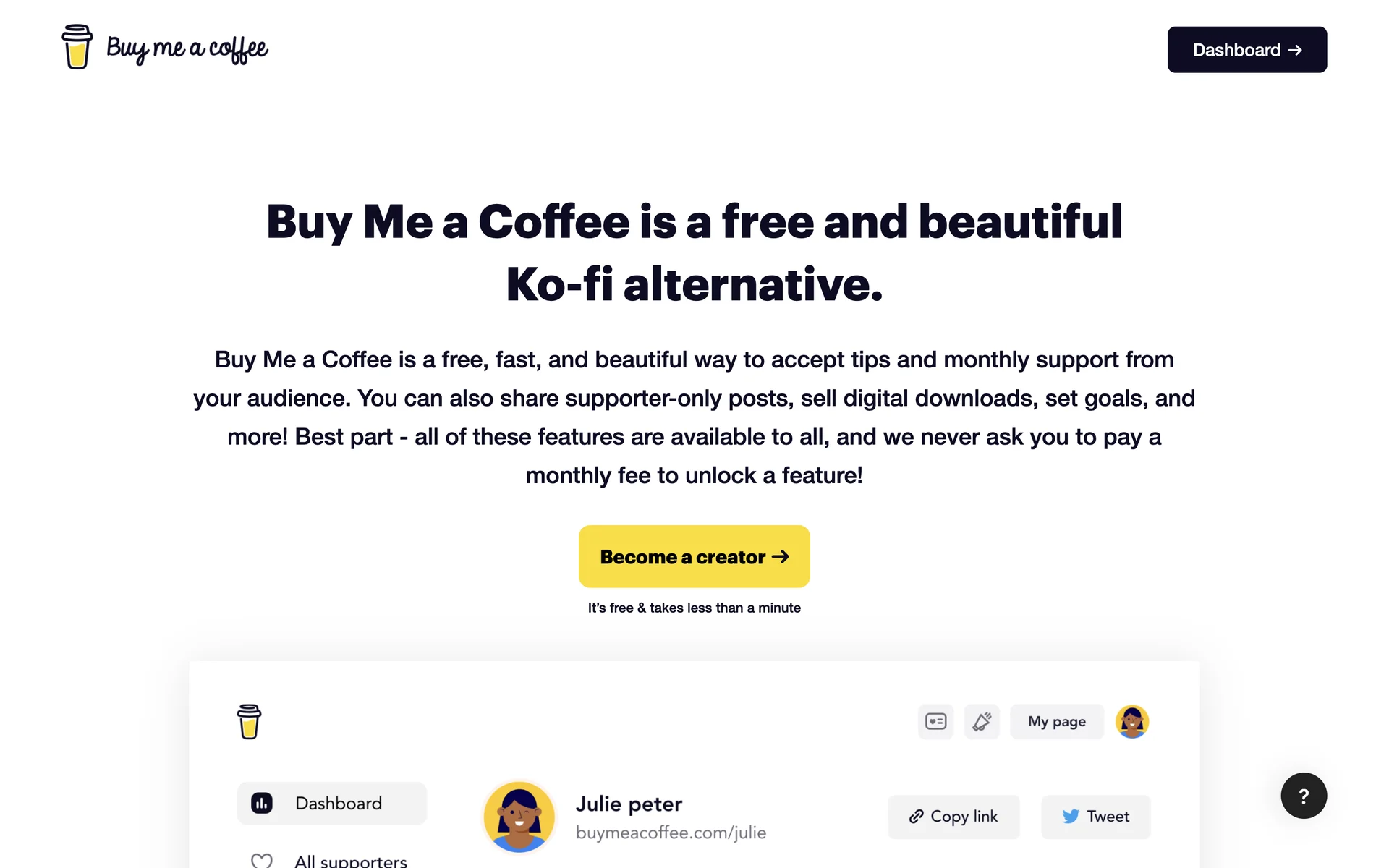Select the All supporters sidebar item
1389x868 pixels.
coord(350,860)
